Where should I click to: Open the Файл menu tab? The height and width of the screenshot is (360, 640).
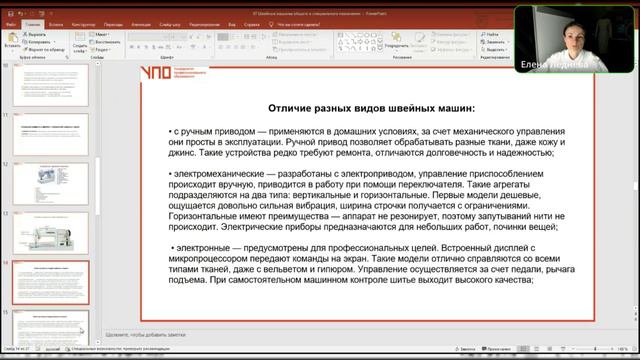point(11,24)
